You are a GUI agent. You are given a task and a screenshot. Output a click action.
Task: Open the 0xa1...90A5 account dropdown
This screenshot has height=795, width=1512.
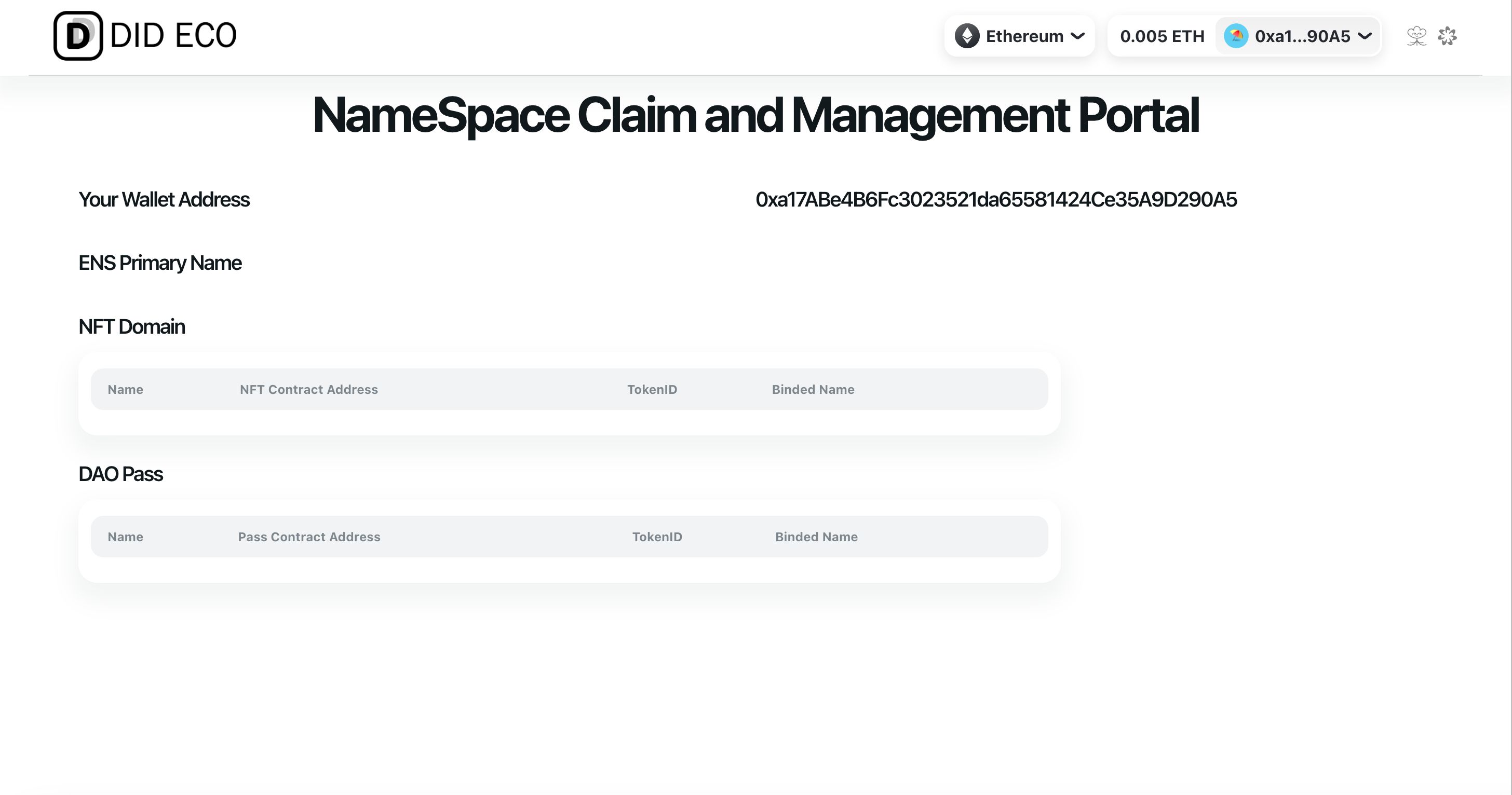(1298, 36)
